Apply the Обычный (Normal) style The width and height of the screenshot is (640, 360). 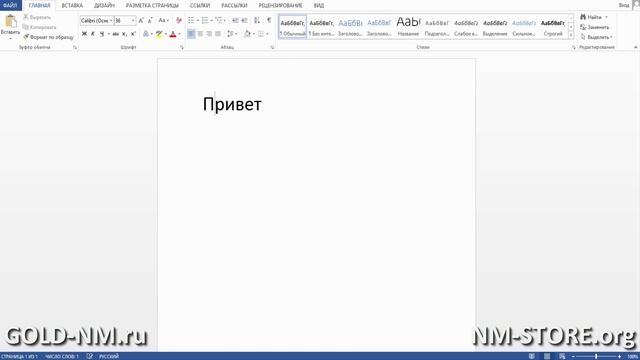coord(293,27)
